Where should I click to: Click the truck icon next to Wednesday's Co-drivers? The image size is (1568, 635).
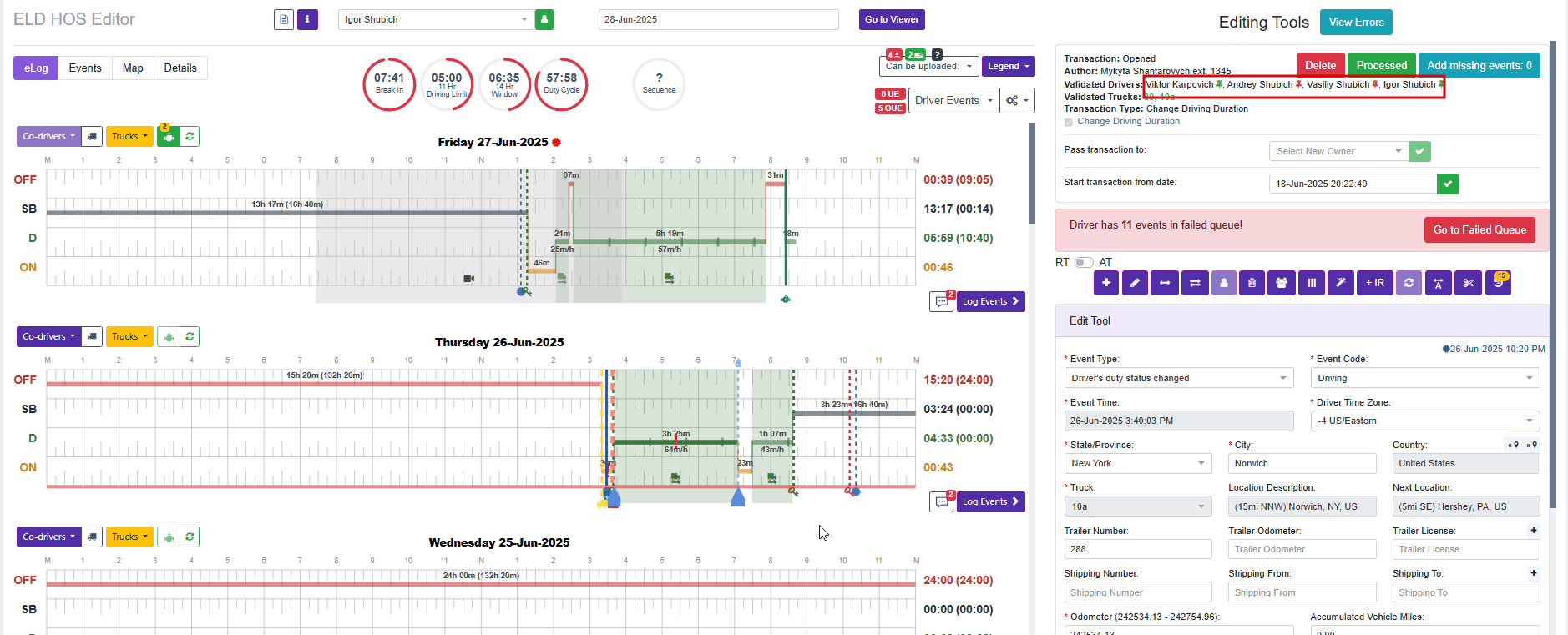click(x=92, y=537)
